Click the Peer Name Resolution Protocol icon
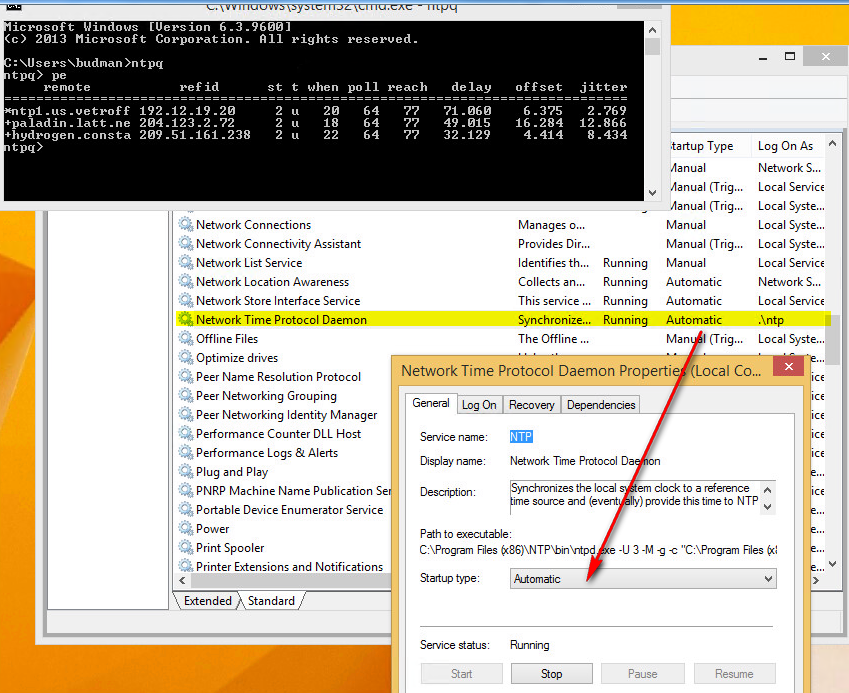 (186, 376)
